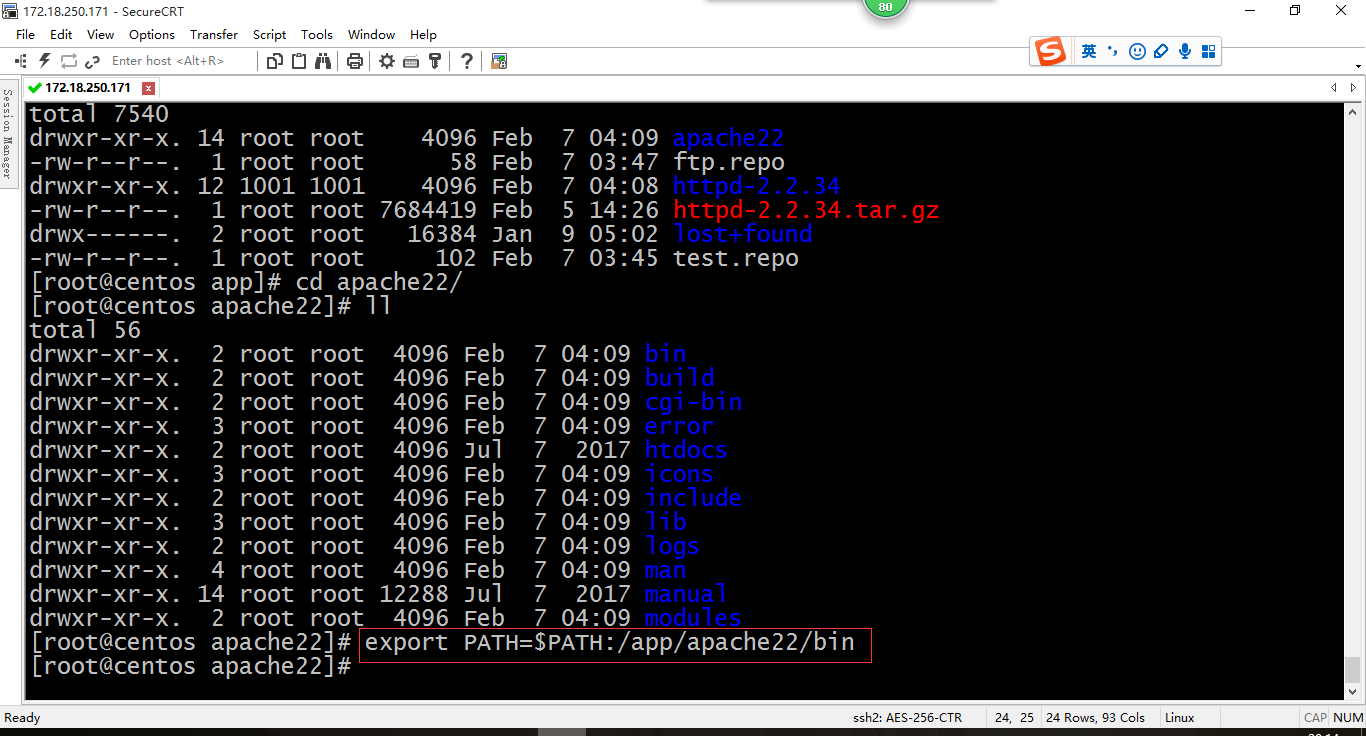Open Find with the binoculars icon
This screenshot has height=736, width=1366.
323,61
